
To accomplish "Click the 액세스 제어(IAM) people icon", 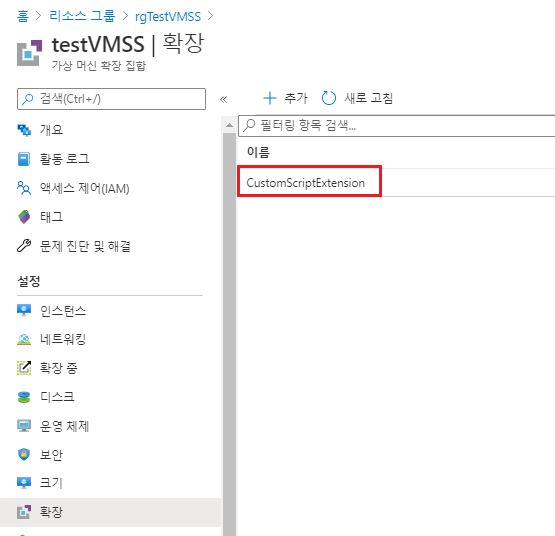I will tap(24, 188).
